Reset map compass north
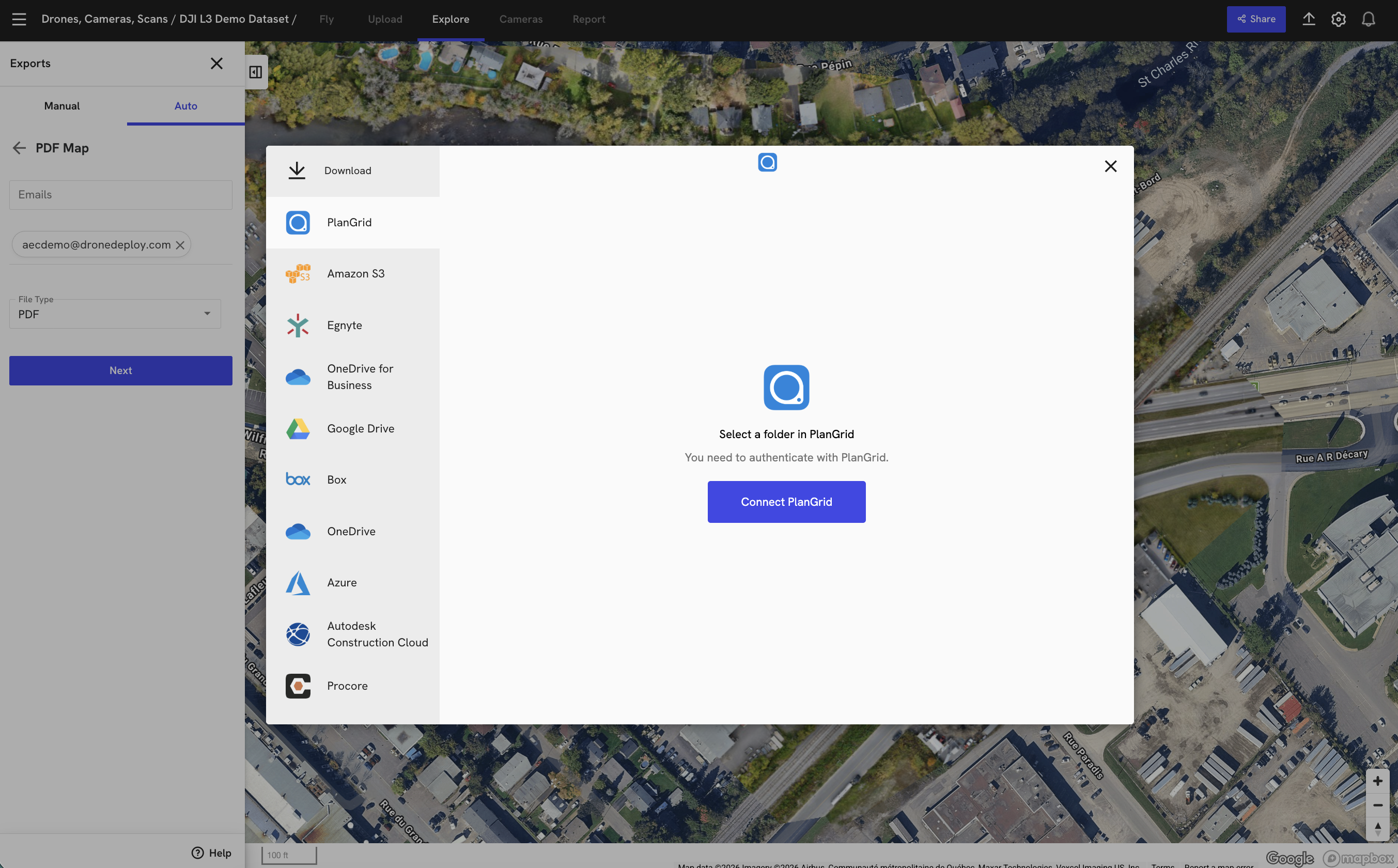Image resolution: width=1398 pixels, height=868 pixels. pos(1377,829)
